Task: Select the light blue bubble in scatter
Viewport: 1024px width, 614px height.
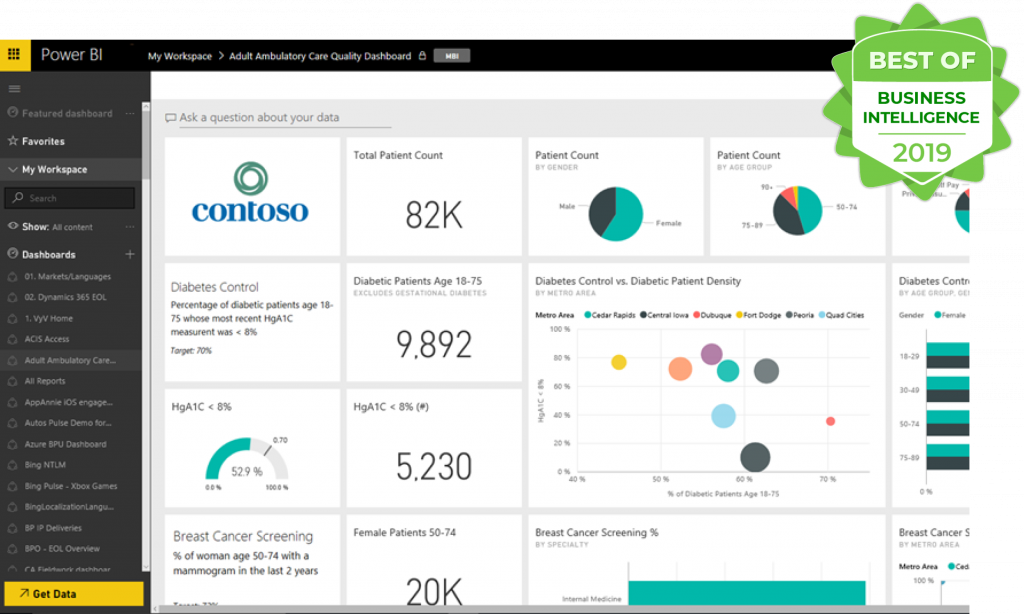Action: [x=723, y=415]
